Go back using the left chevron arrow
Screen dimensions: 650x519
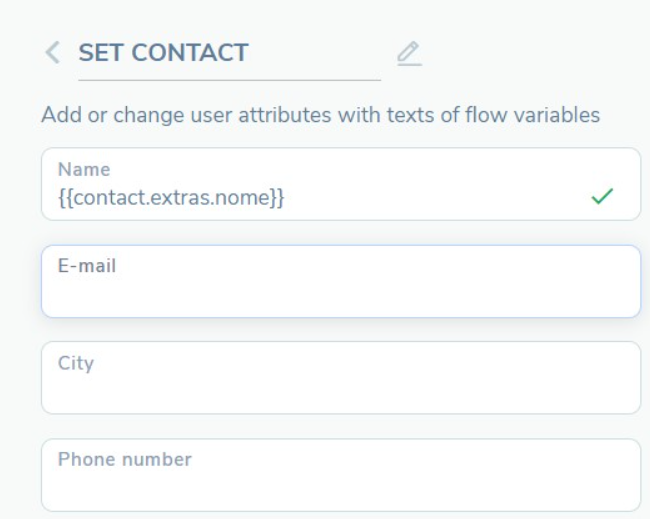pyautogui.click(x=52, y=53)
